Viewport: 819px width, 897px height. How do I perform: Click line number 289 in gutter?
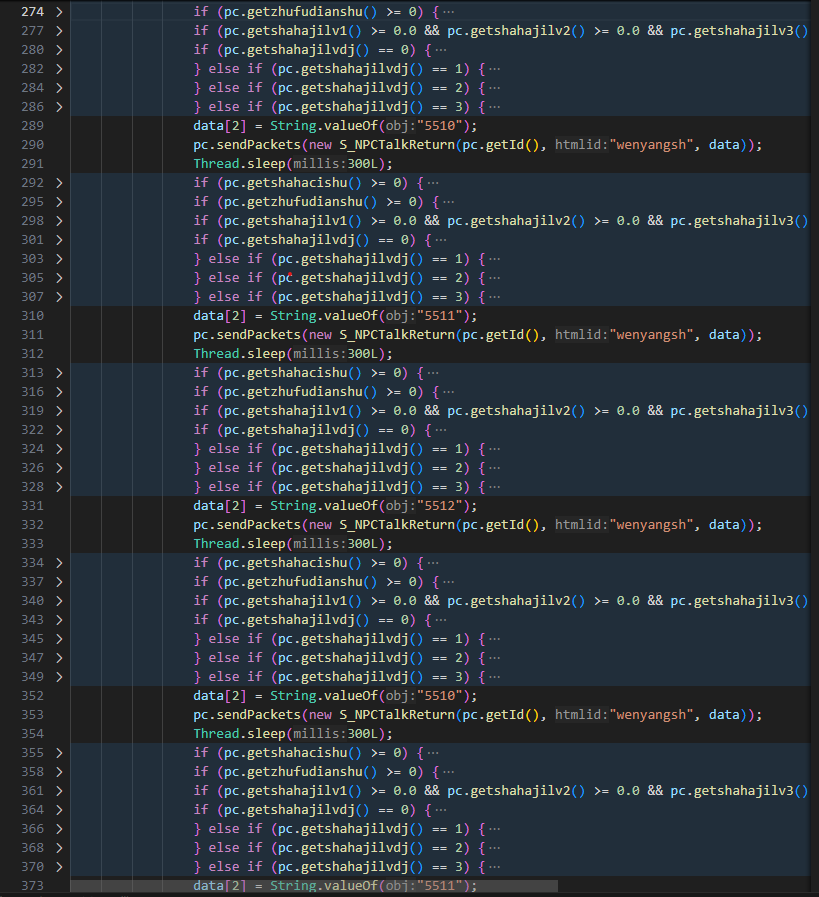pyautogui.click(x=32, y=126)
